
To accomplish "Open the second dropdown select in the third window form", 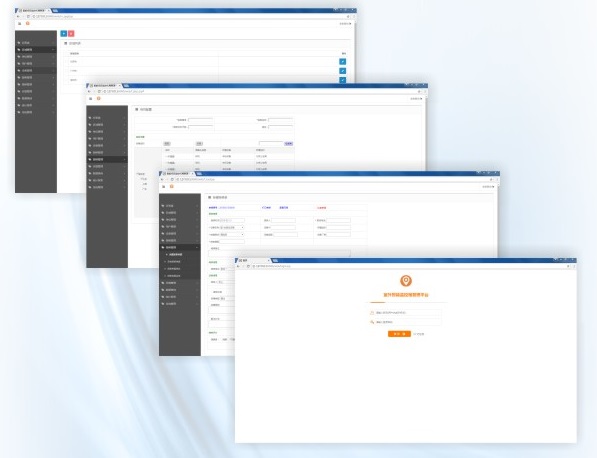I will (232, 235).
